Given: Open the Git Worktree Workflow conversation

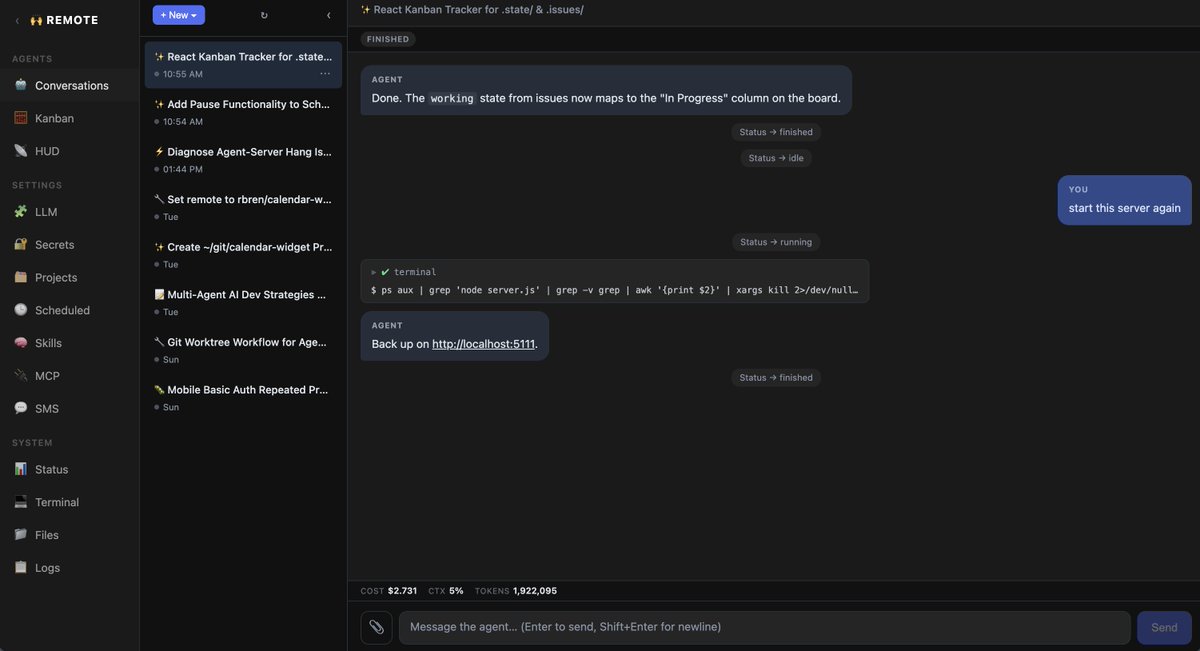Looking at the screenshot, I should [x=243, y=350].
